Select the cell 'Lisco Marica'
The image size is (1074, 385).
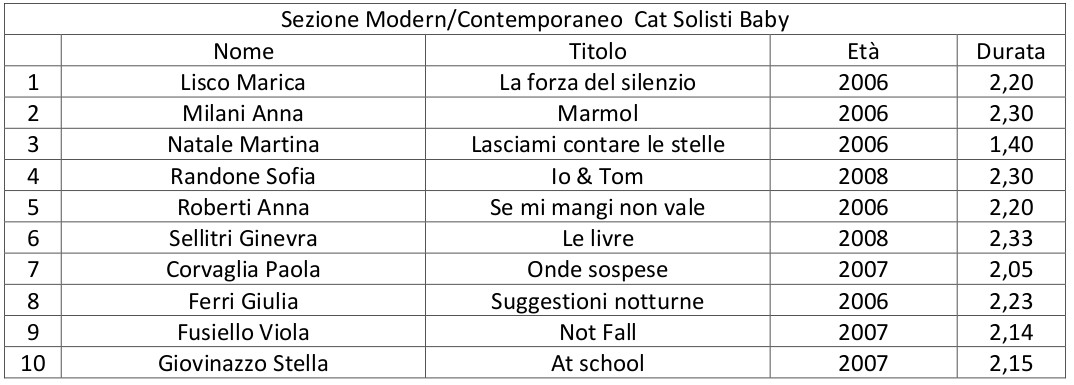point(243,82)
